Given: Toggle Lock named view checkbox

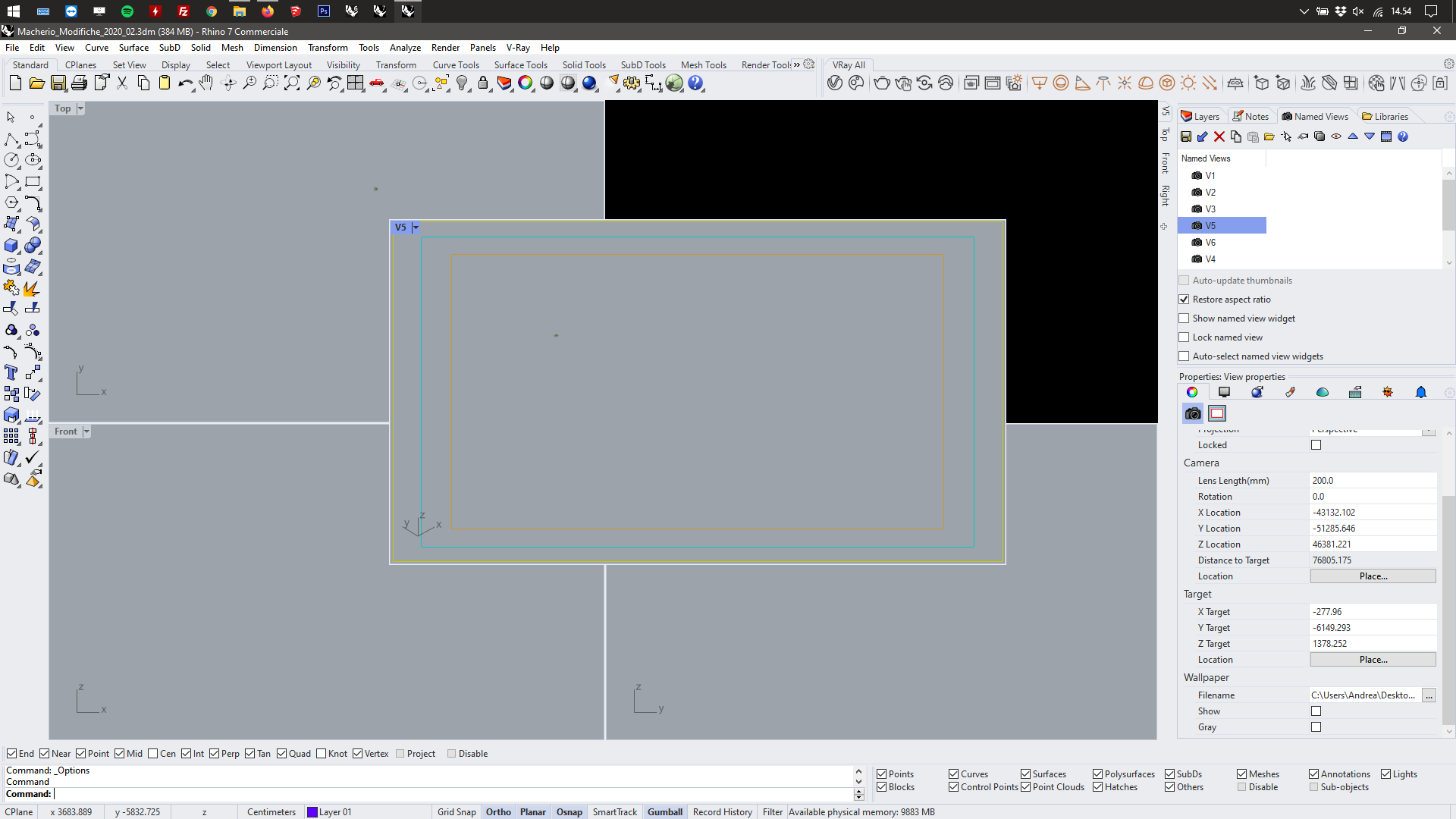Looking at the screenshot, I should coord(1184,337).
